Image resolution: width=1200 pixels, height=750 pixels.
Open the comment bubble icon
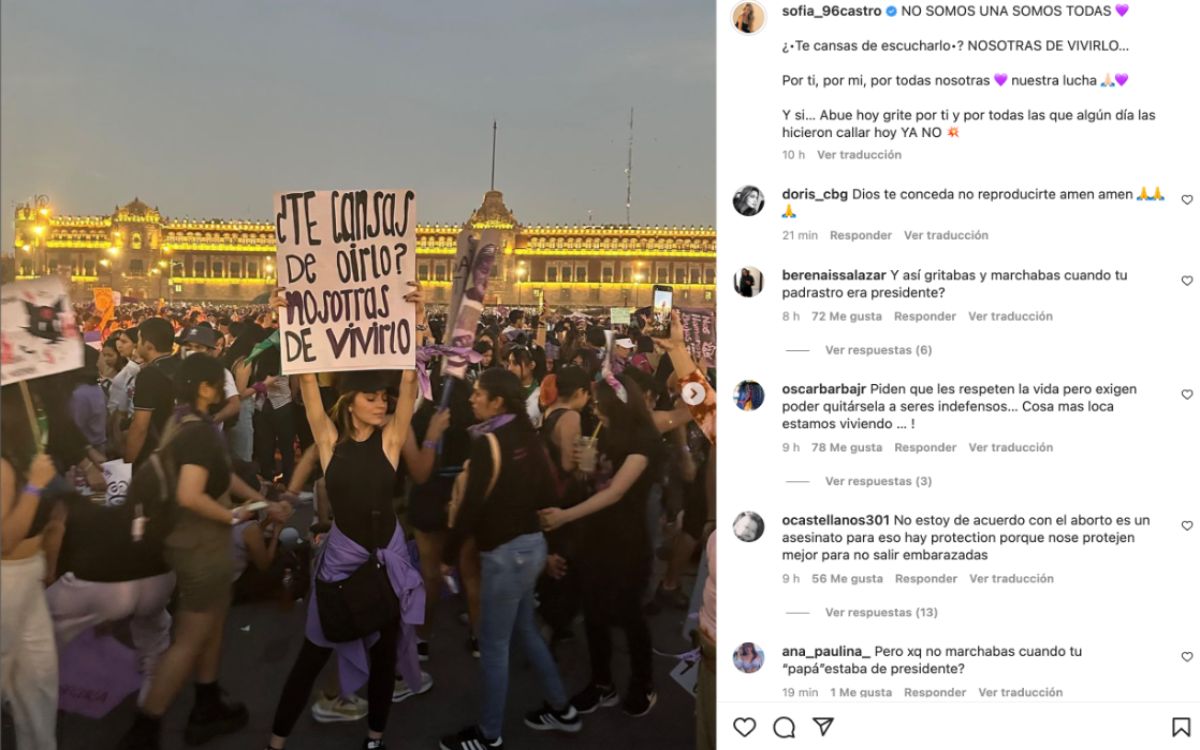(784, 727)
